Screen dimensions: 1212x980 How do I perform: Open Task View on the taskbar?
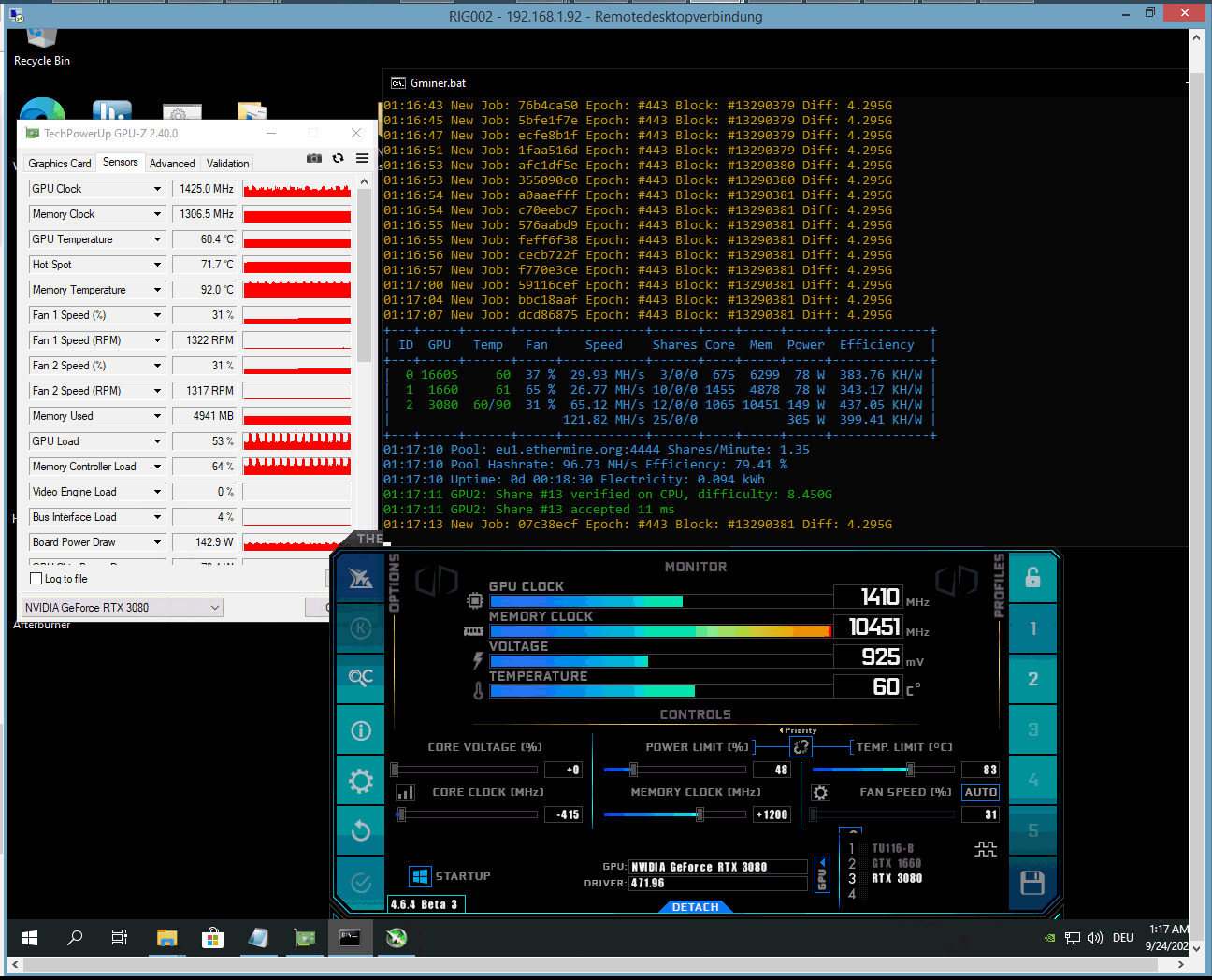click(x=120, y=937)
